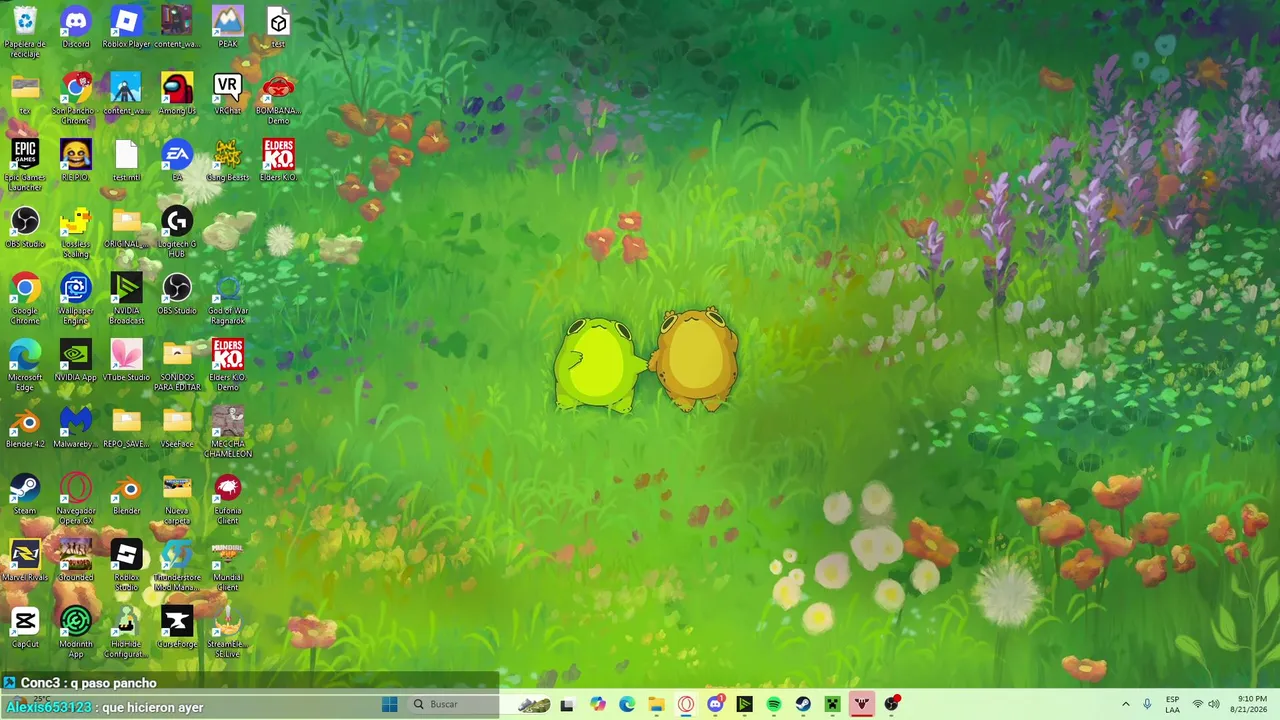Launch the CapCut desktop shortcut

25,629
